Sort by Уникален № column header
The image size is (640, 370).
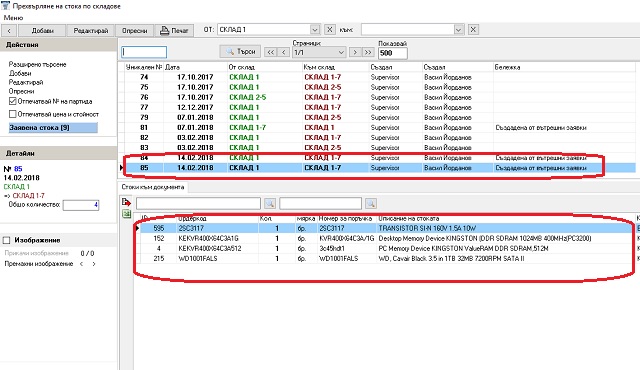coord(144,67)
